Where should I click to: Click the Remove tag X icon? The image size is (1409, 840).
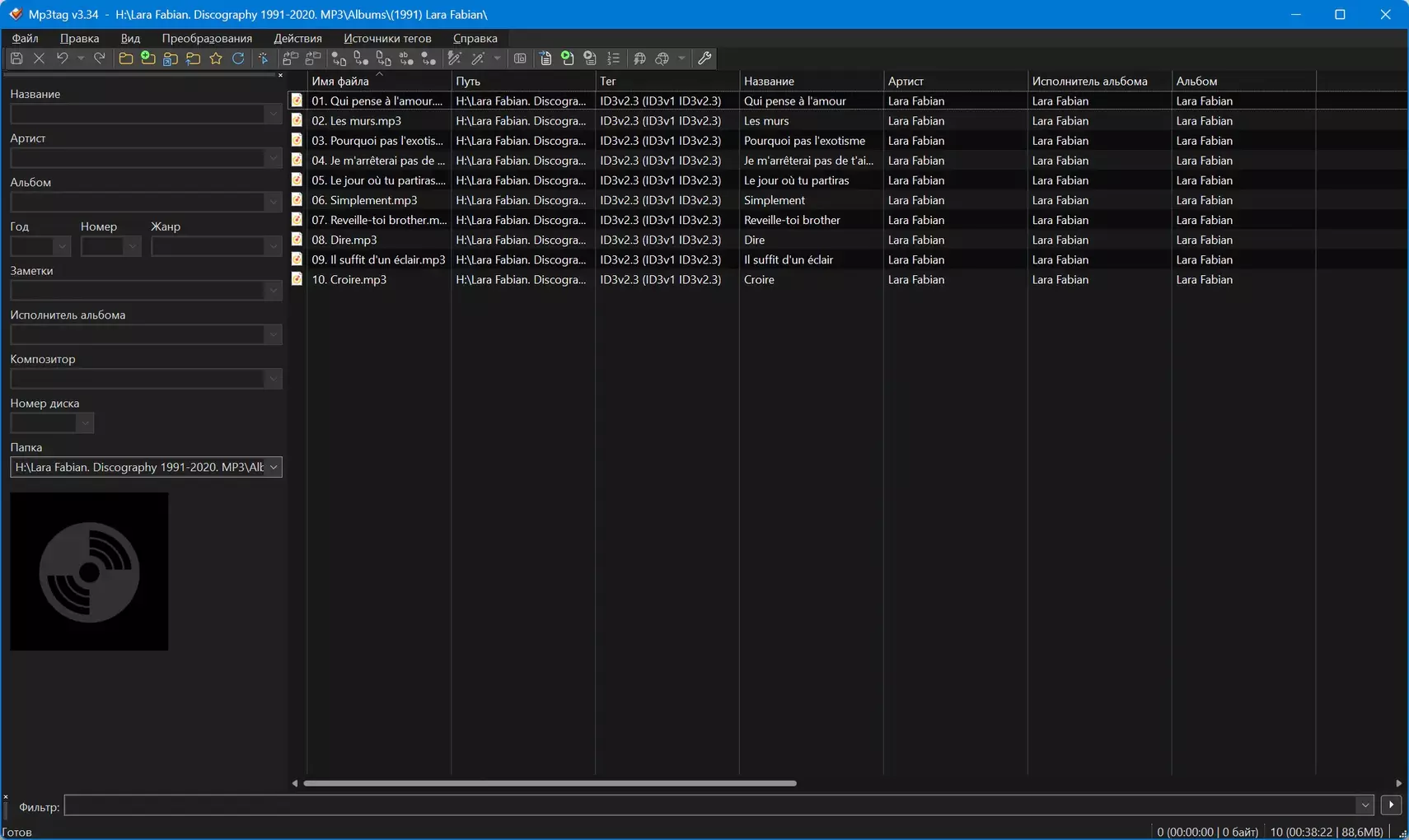point(39,58)
